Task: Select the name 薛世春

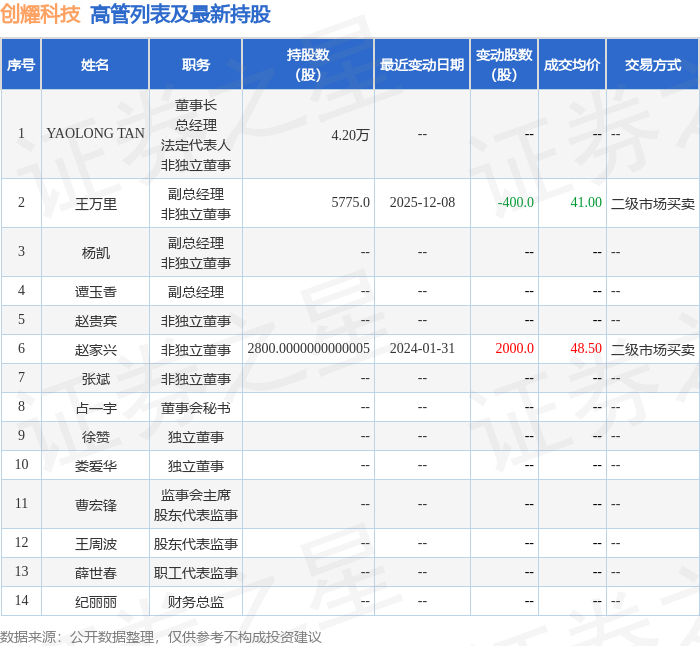Action: click(96, 573)
